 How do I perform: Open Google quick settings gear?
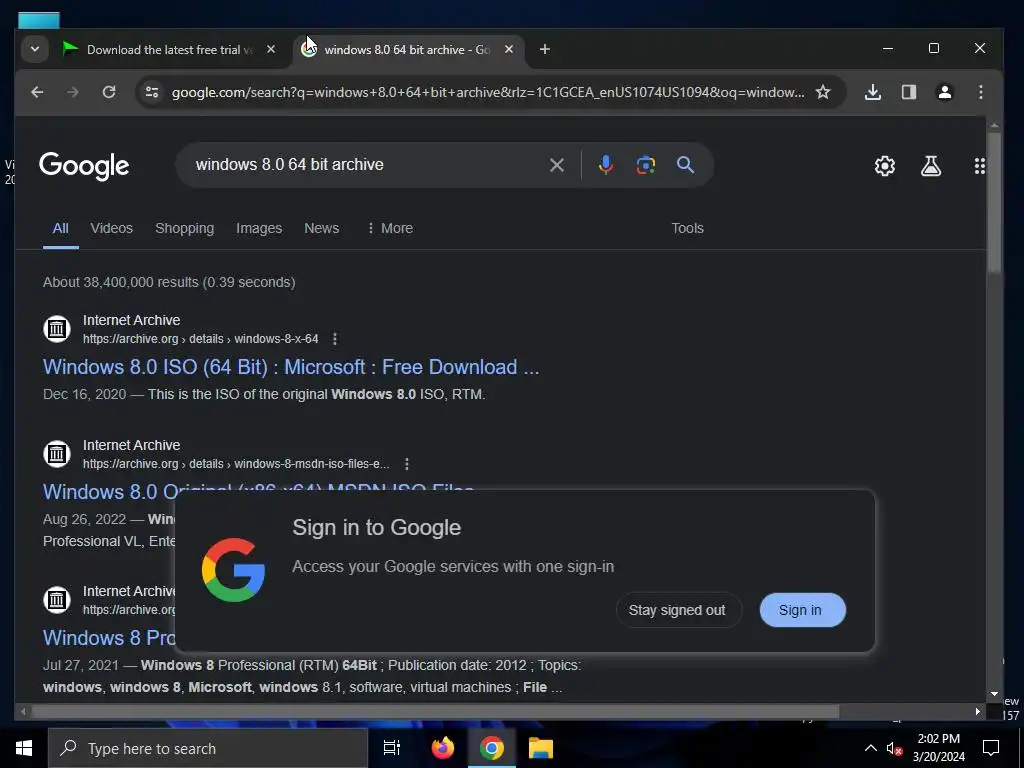click(885, 166)
